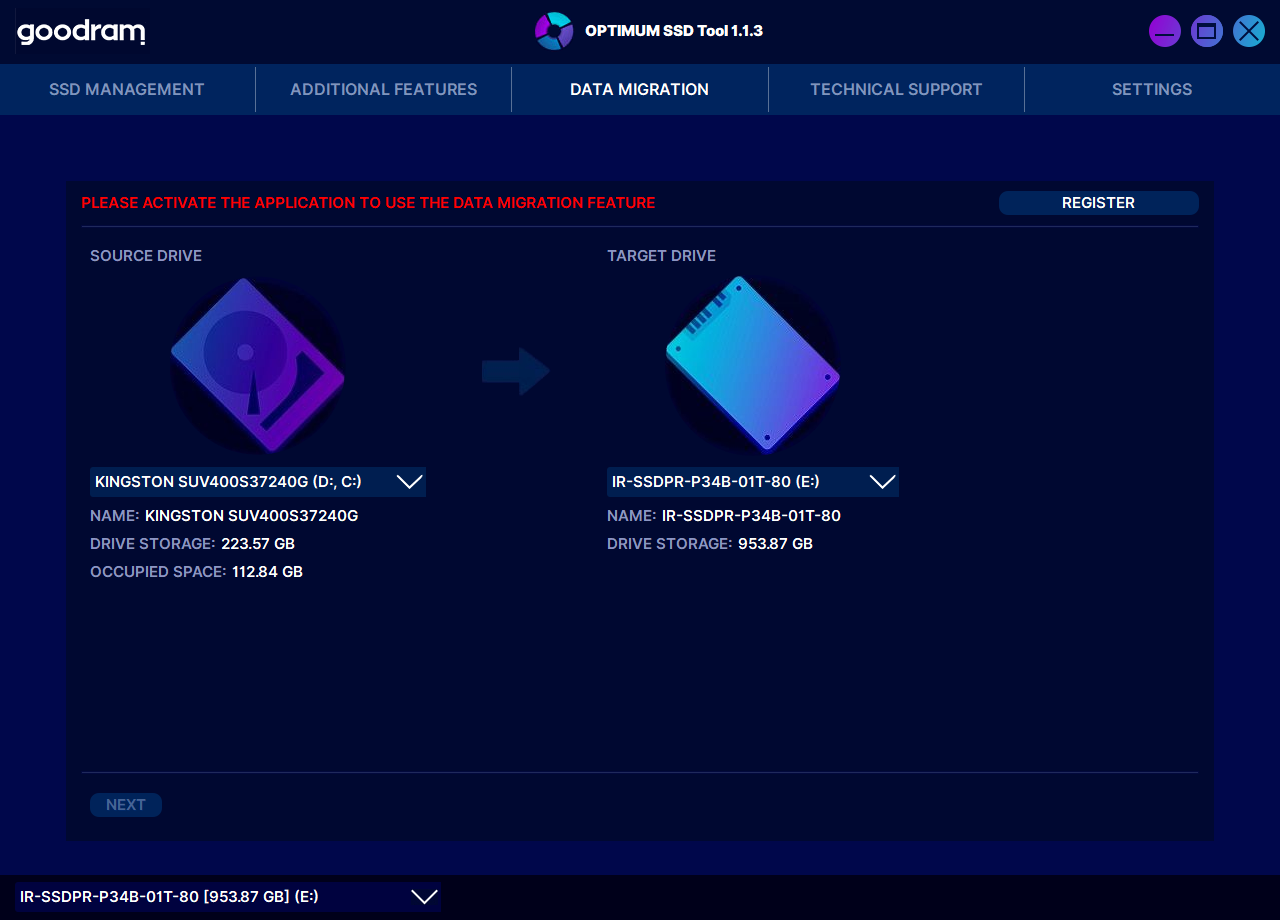This screenshot has width=1280, height=920.
Task: Select the Data Migration tab
Action: pos(640,89)
